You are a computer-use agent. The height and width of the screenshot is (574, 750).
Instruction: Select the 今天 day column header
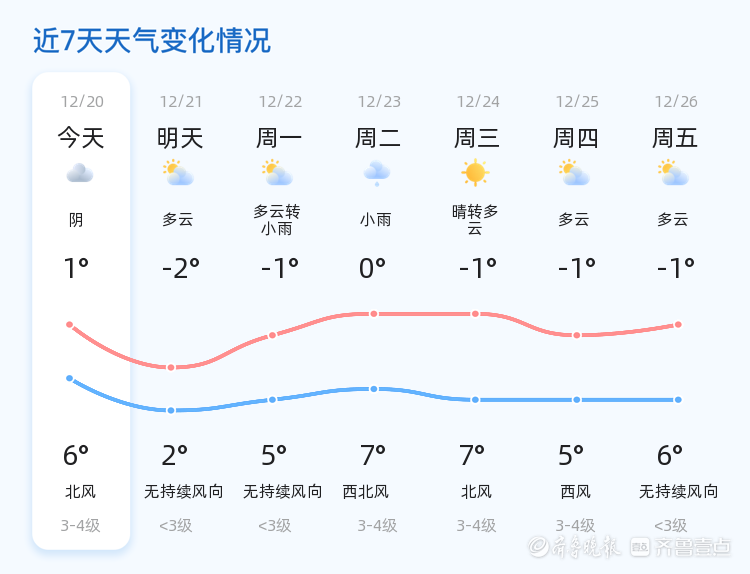pyautogui.click(x=81, y=137)
